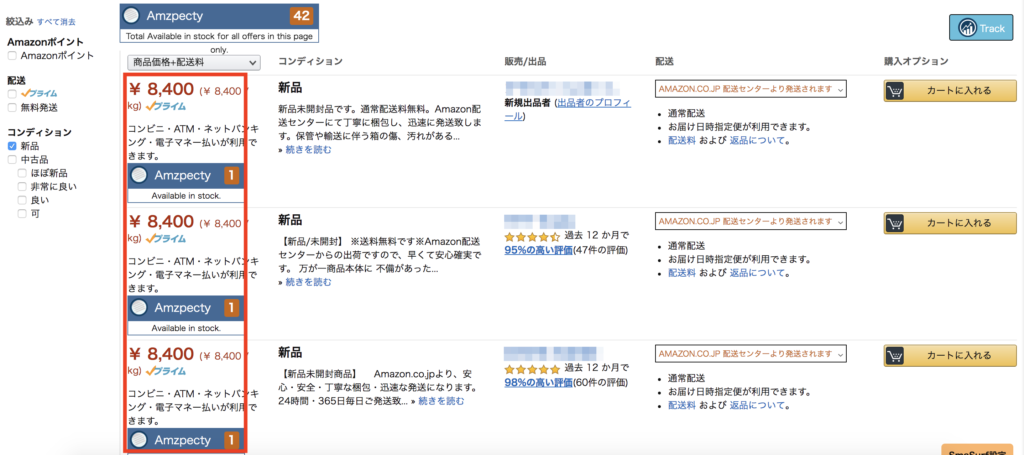
Task: Tick the 無料発送 shipping checkbox
Action: click(12, 107)
